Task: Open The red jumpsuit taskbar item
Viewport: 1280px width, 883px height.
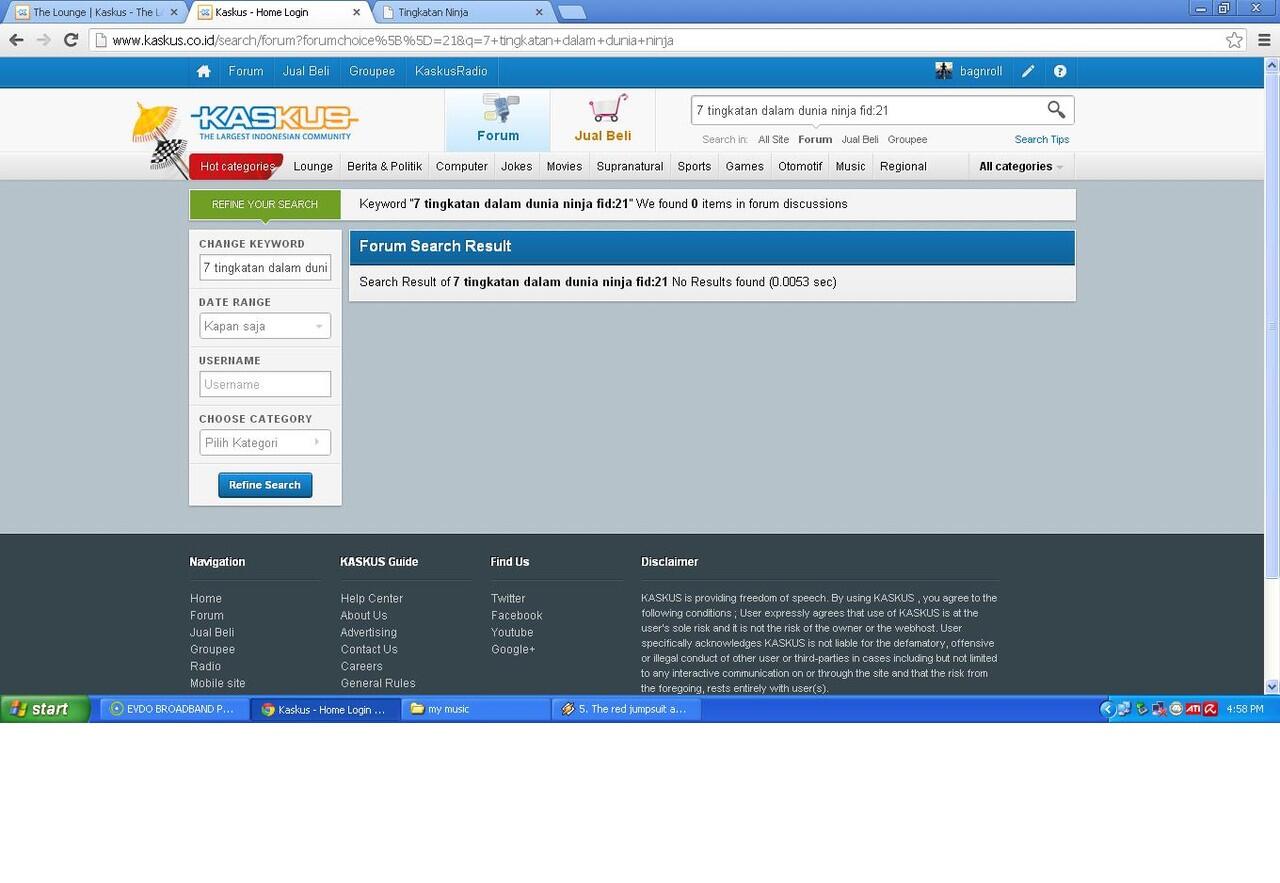Action: (x=626, y=709)
